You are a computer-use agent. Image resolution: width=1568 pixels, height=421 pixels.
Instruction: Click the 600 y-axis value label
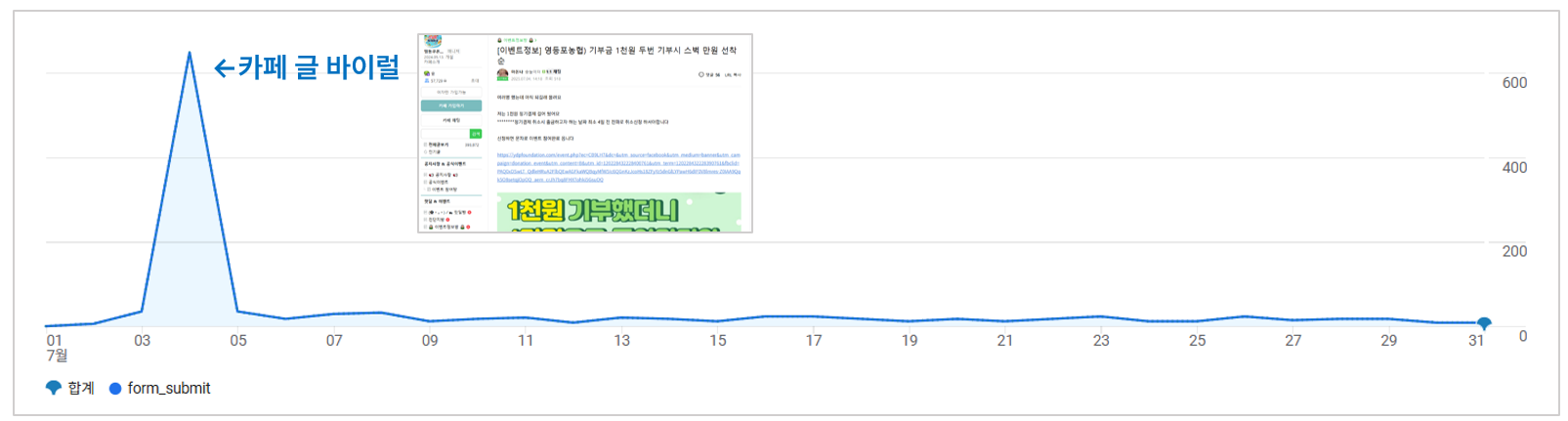tap(1513, 83)
